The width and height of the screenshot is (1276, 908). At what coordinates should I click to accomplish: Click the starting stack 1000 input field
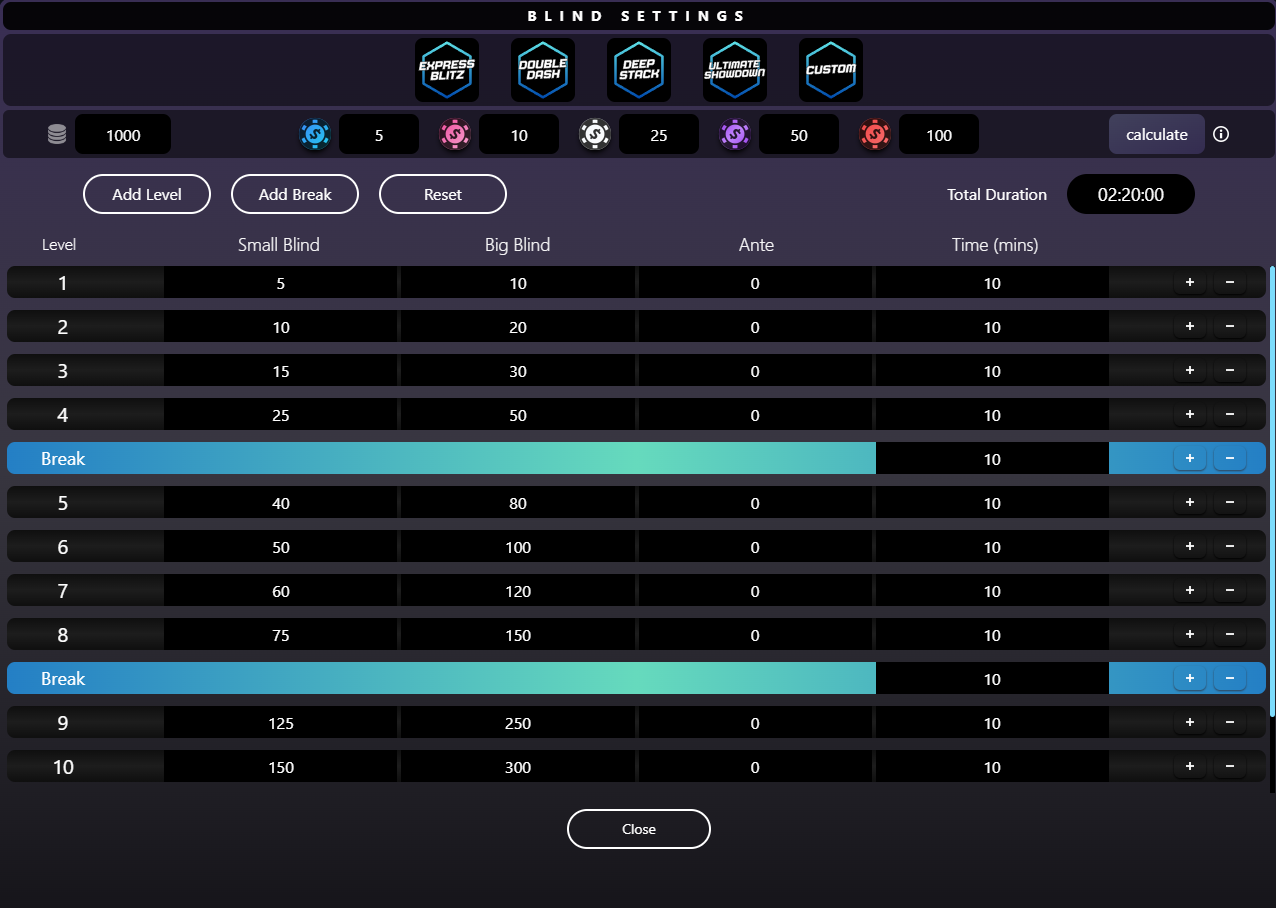pyautogui.click(x=123, y=135)
